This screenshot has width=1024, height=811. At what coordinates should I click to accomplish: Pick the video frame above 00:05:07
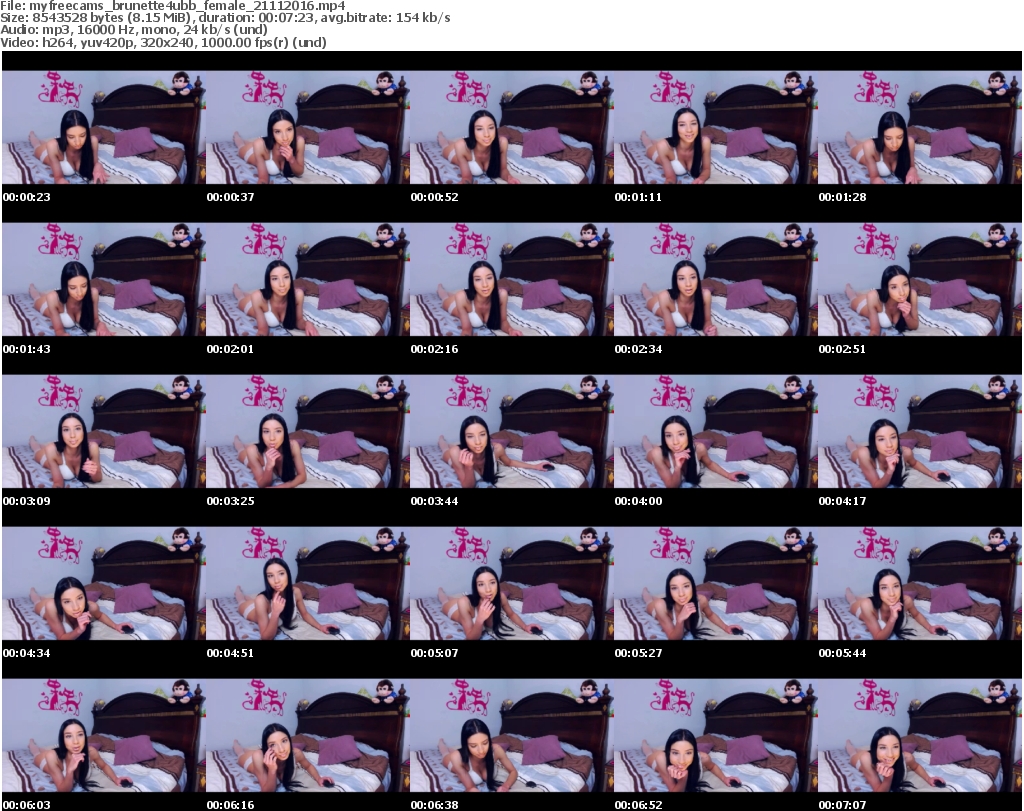511,584
